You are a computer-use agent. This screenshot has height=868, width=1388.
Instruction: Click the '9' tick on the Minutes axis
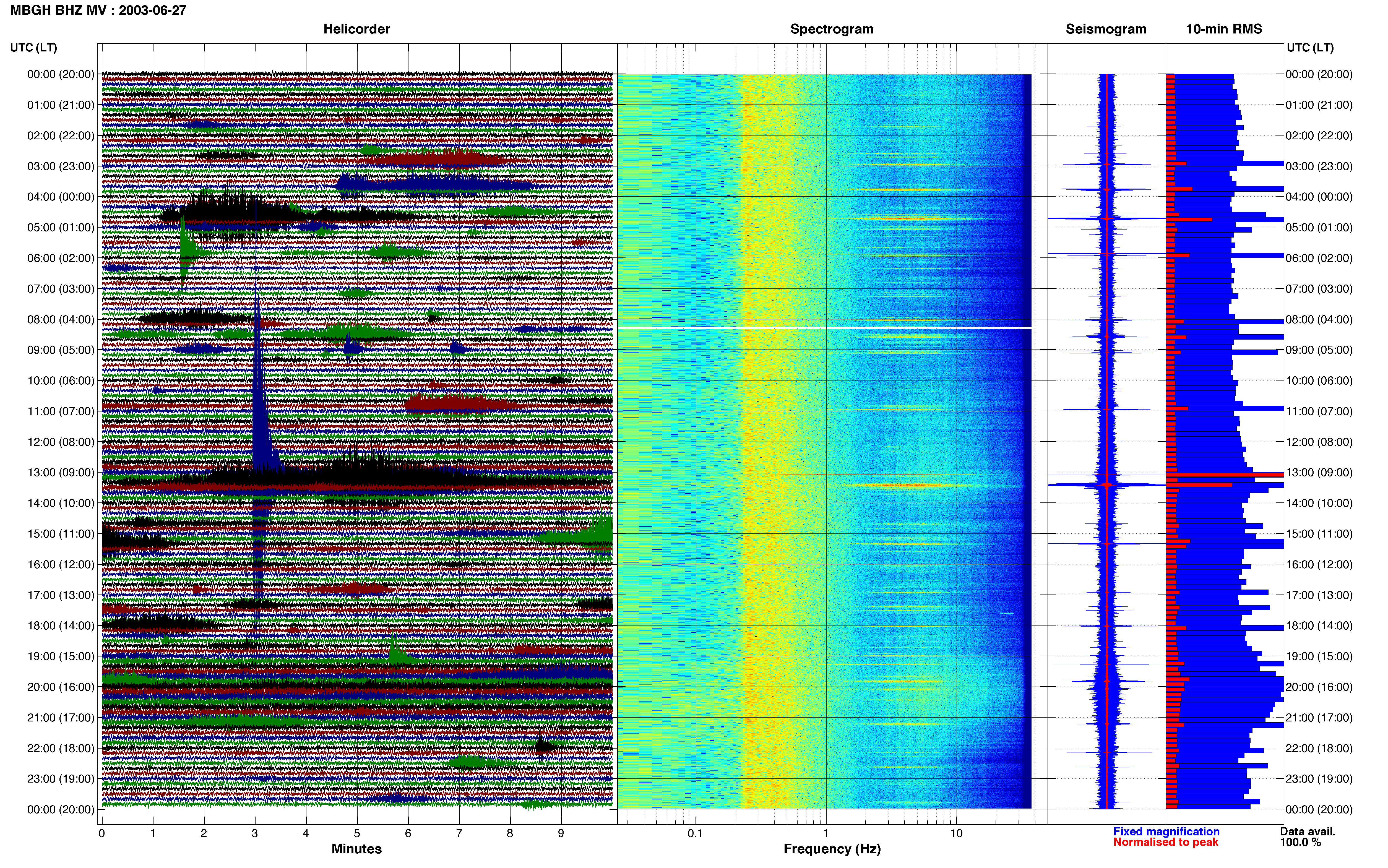pos(561,833)
